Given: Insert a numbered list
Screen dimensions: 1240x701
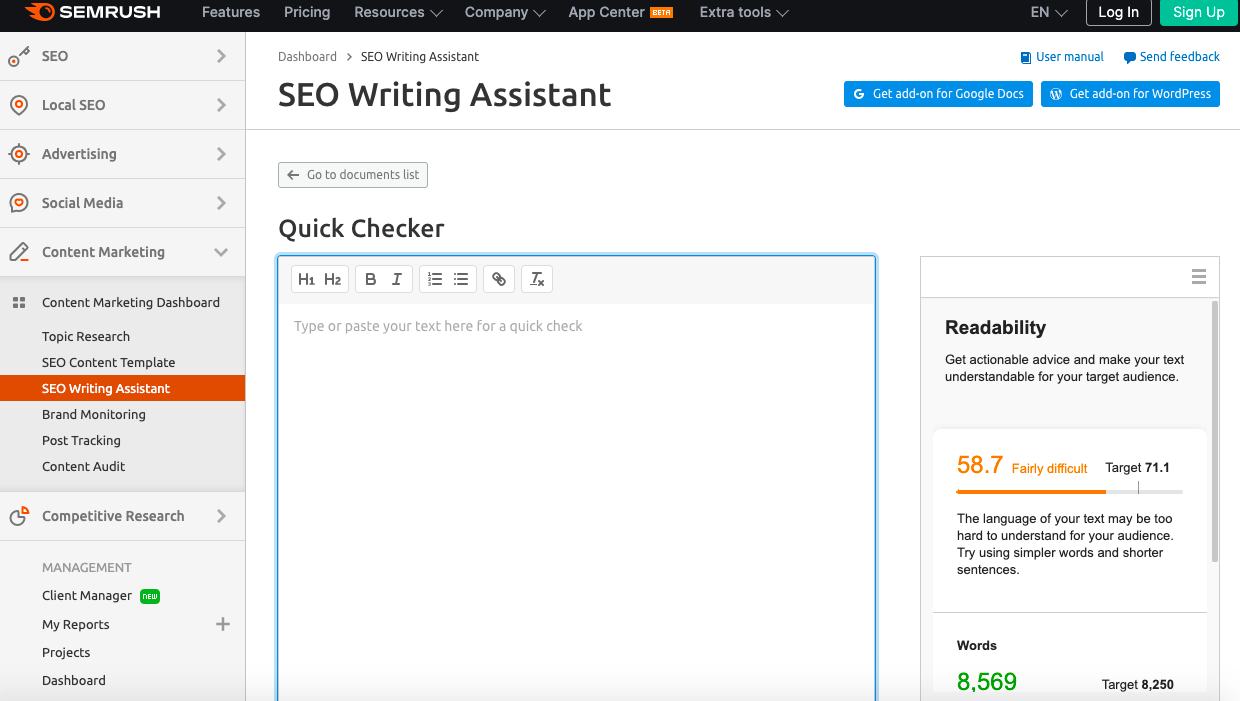Looking at the screenshot, I should (x=435, y=279).
